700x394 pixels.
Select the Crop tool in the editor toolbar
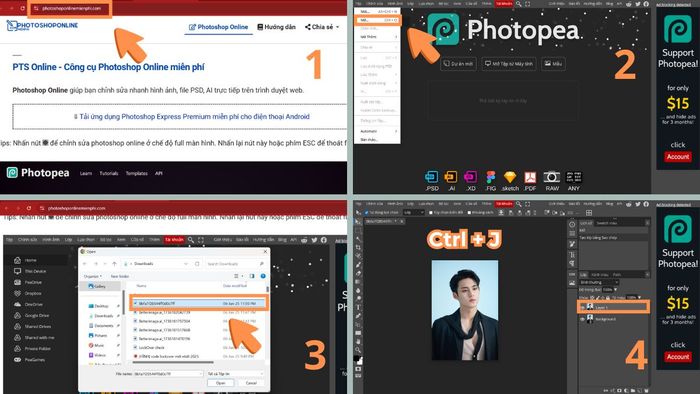pos(358,247)
